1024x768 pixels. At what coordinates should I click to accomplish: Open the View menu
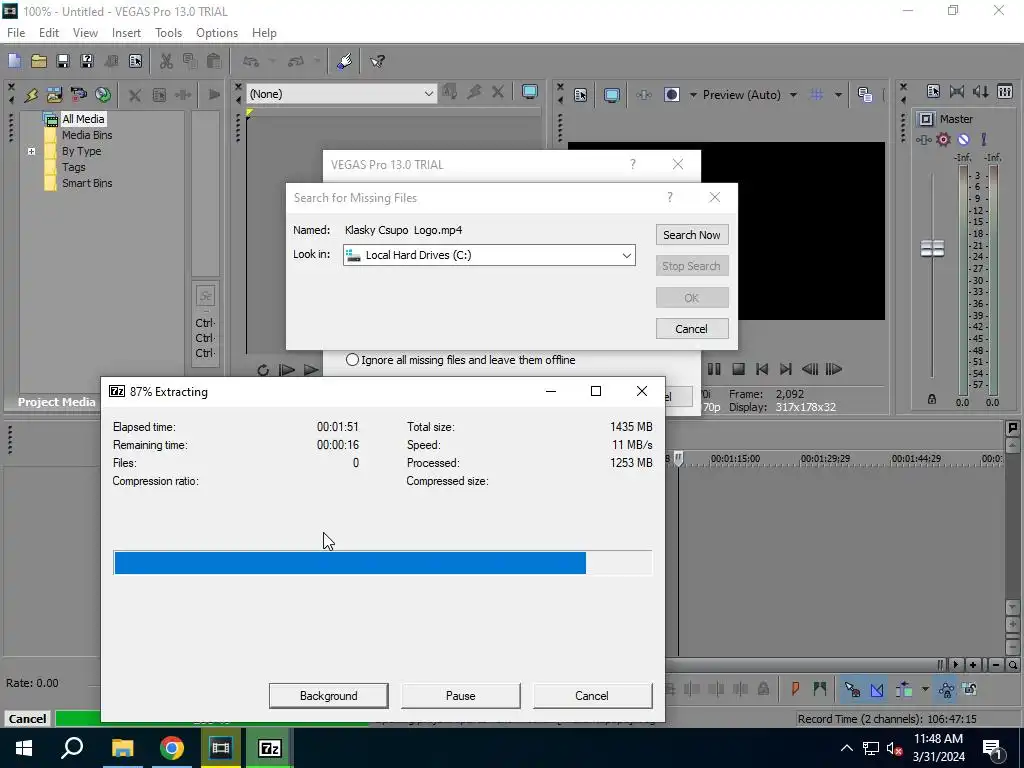(x=85, y=33)
